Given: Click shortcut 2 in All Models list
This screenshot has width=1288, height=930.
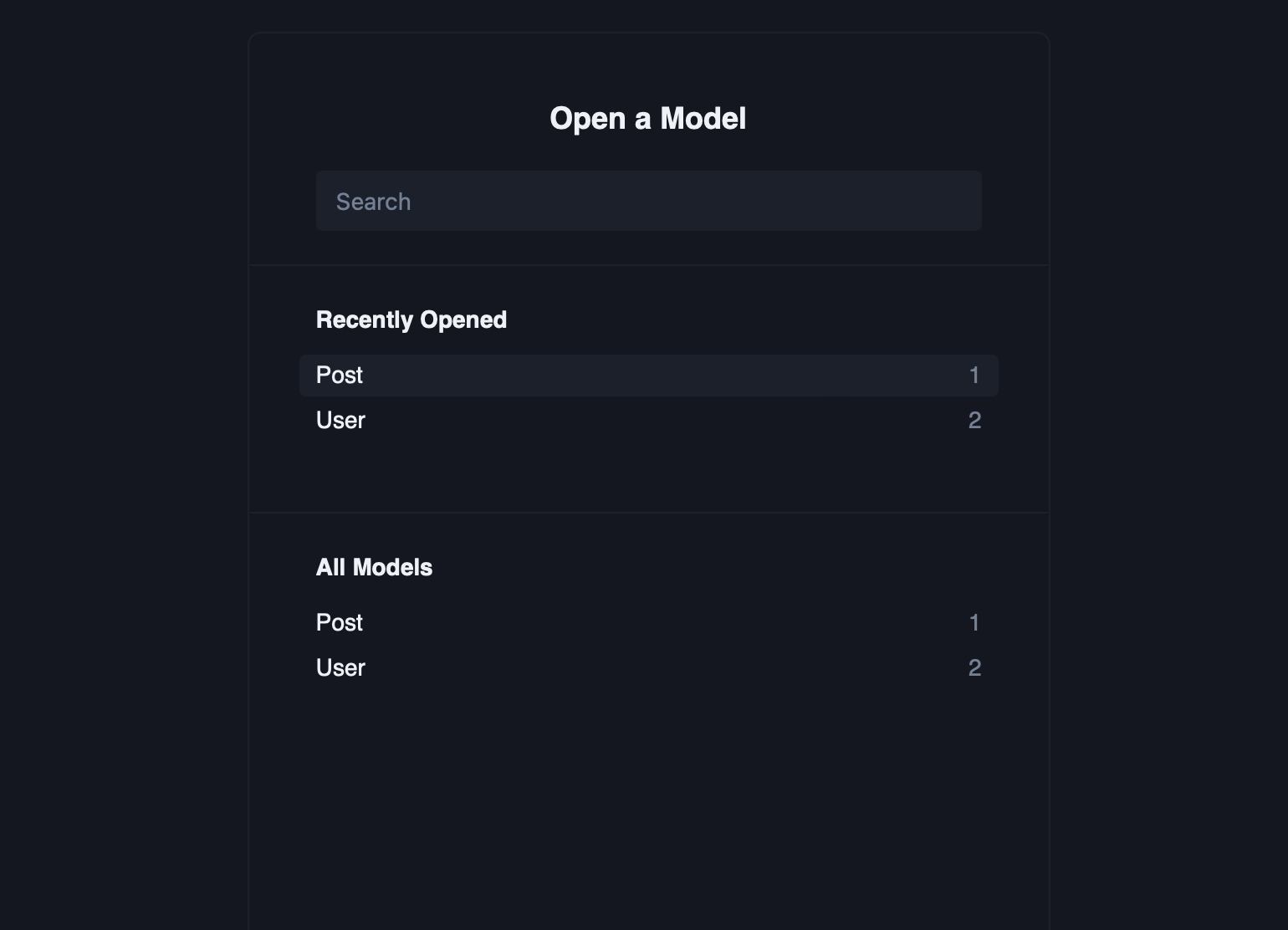Looking at the screenshot, I should click(x=975, y=667).
